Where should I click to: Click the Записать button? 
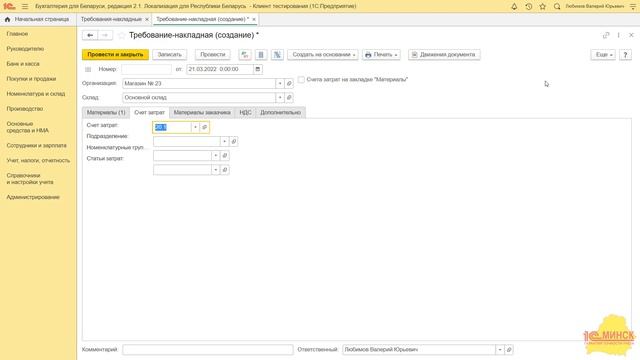tap(169, 55)
